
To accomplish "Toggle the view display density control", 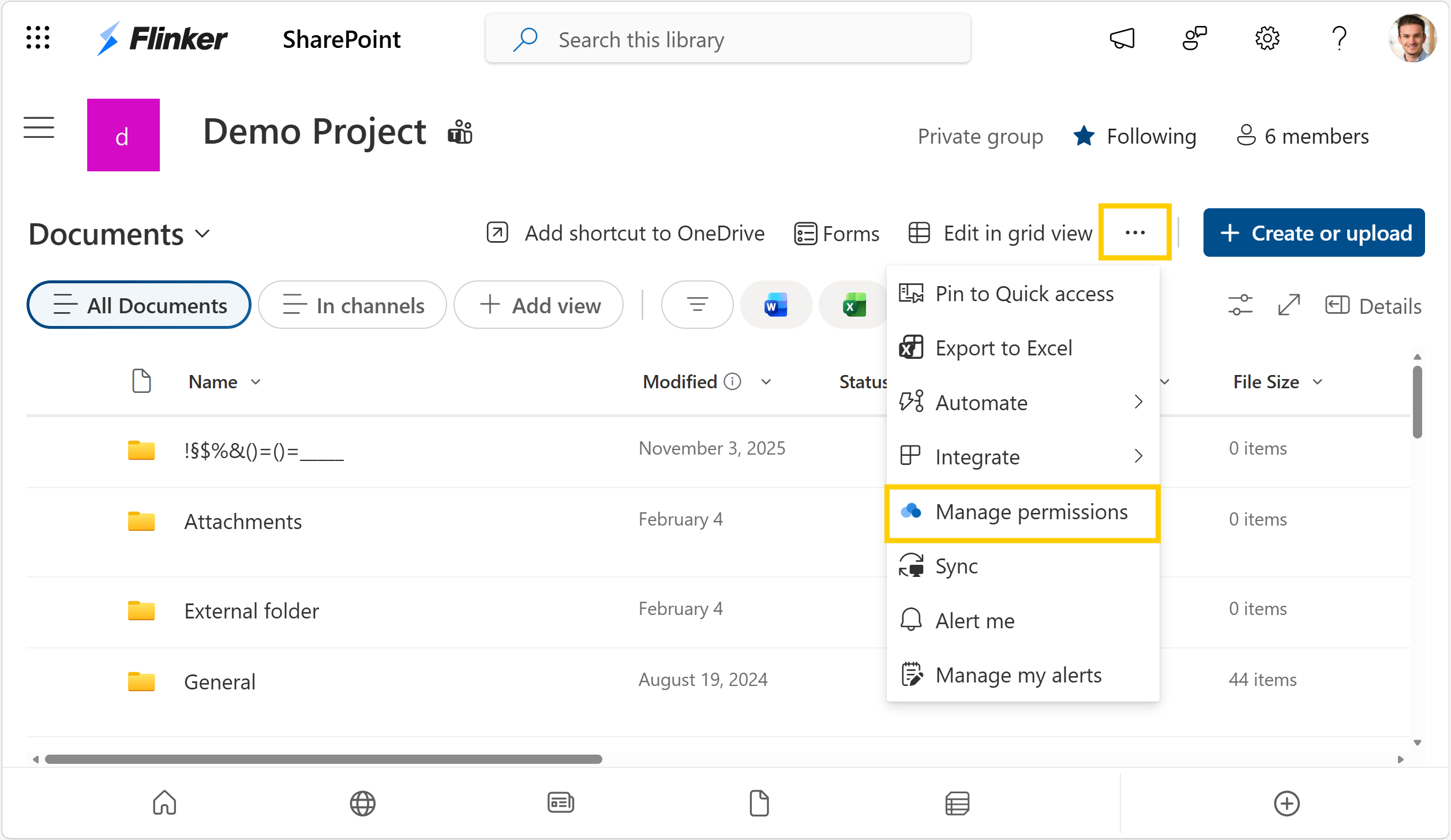I will 1239,305.
